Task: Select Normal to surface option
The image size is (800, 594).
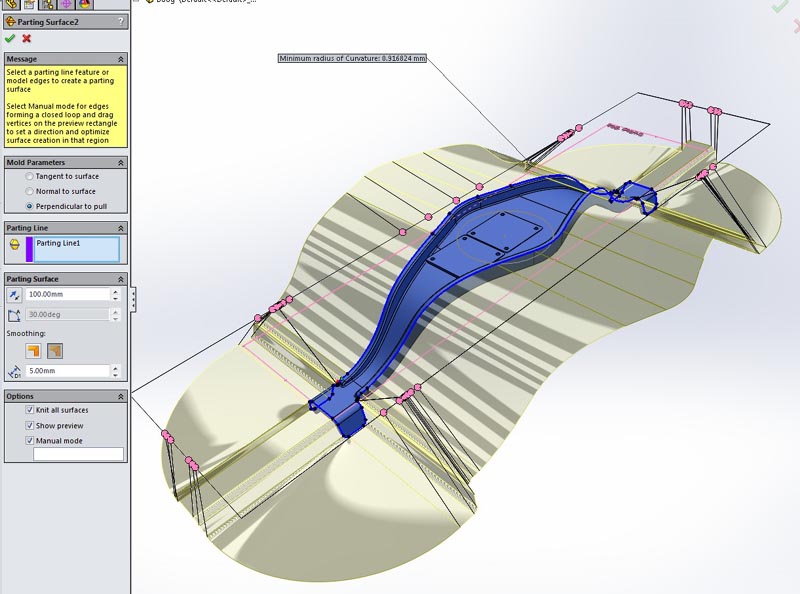Action: (30, 191)
